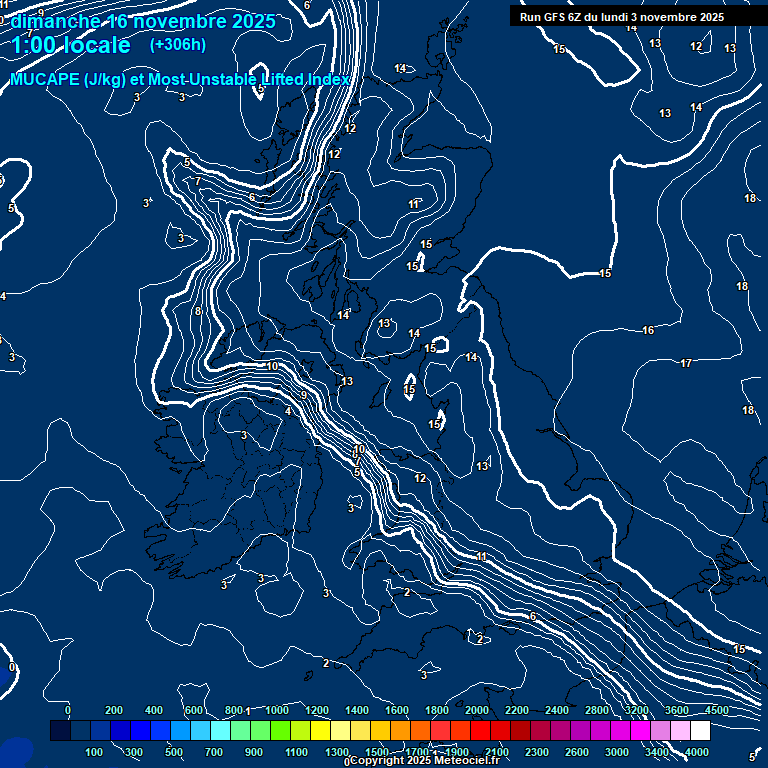Viewport: 768px width, 768px height.
Task: Click the contour value '17' on the map
Action: coord(686,363)
